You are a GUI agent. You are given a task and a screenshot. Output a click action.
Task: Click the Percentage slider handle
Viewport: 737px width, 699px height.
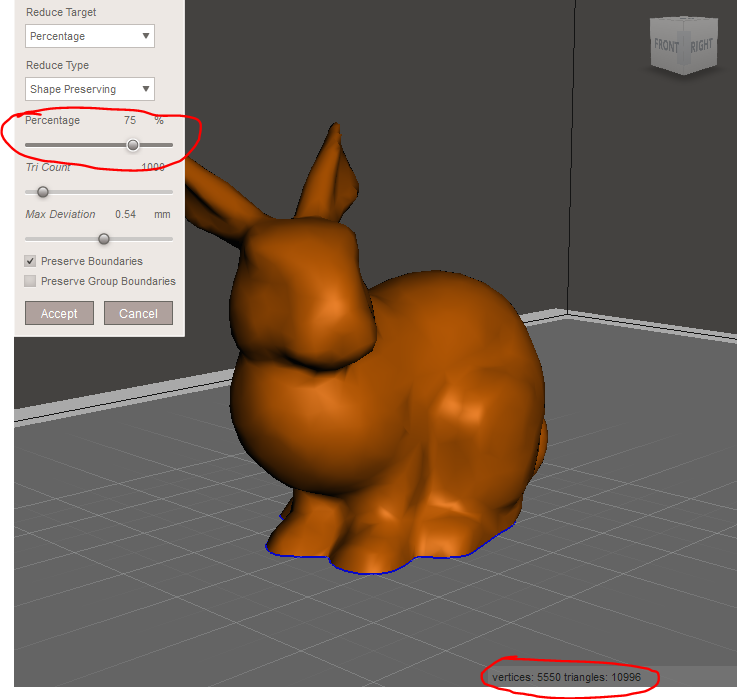133,145
